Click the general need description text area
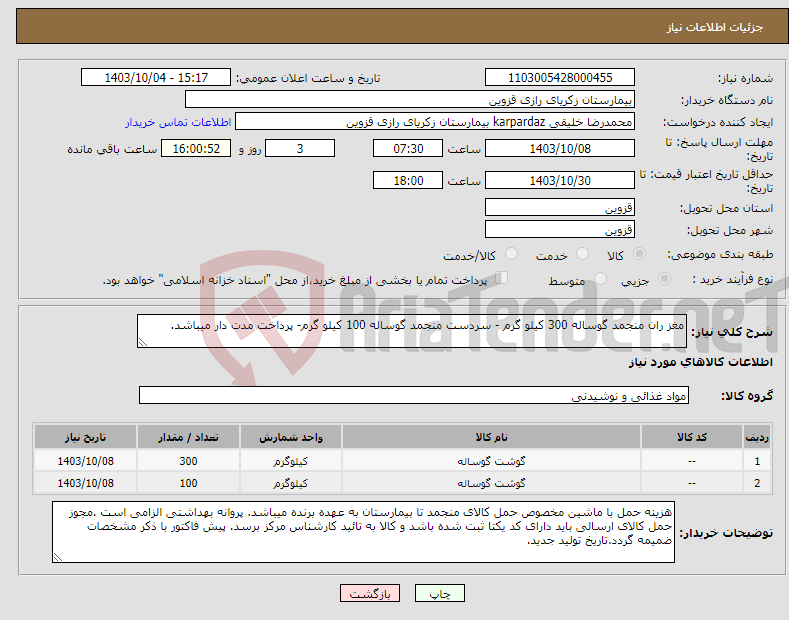This screenshot has height=620, width=789. point(412,331)
